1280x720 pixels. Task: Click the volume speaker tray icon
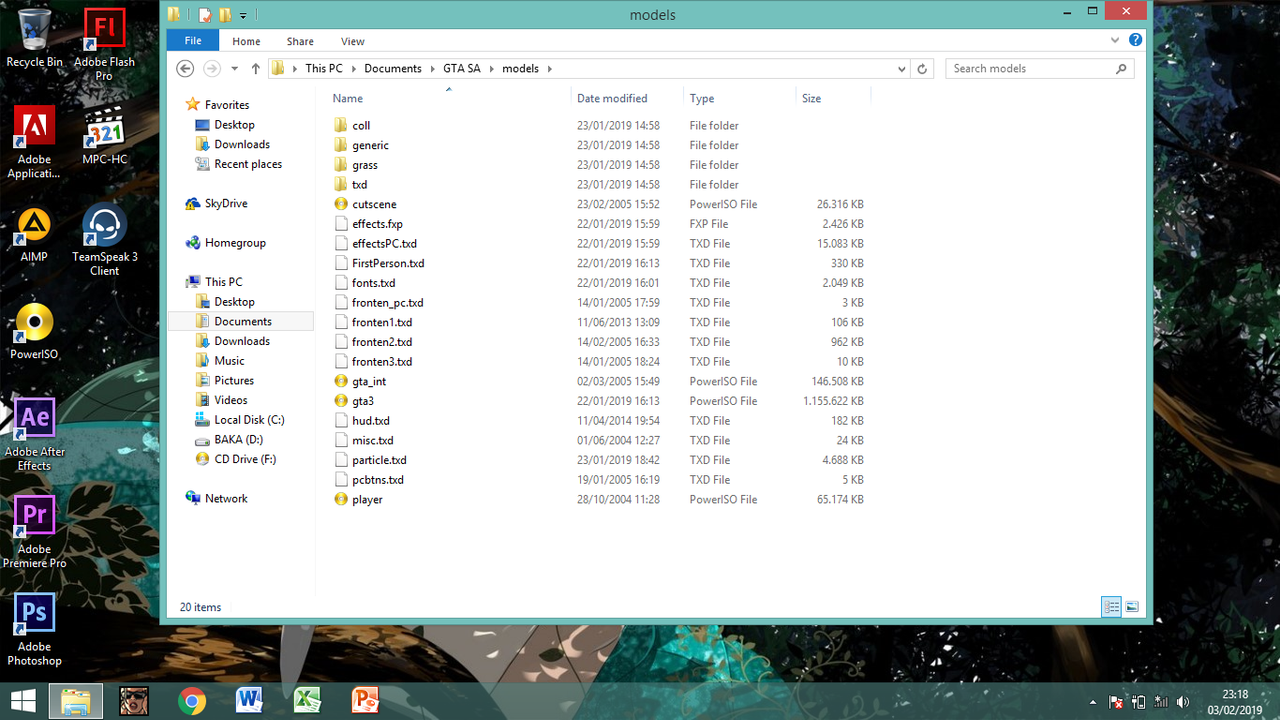click(x=1183, y=702)
